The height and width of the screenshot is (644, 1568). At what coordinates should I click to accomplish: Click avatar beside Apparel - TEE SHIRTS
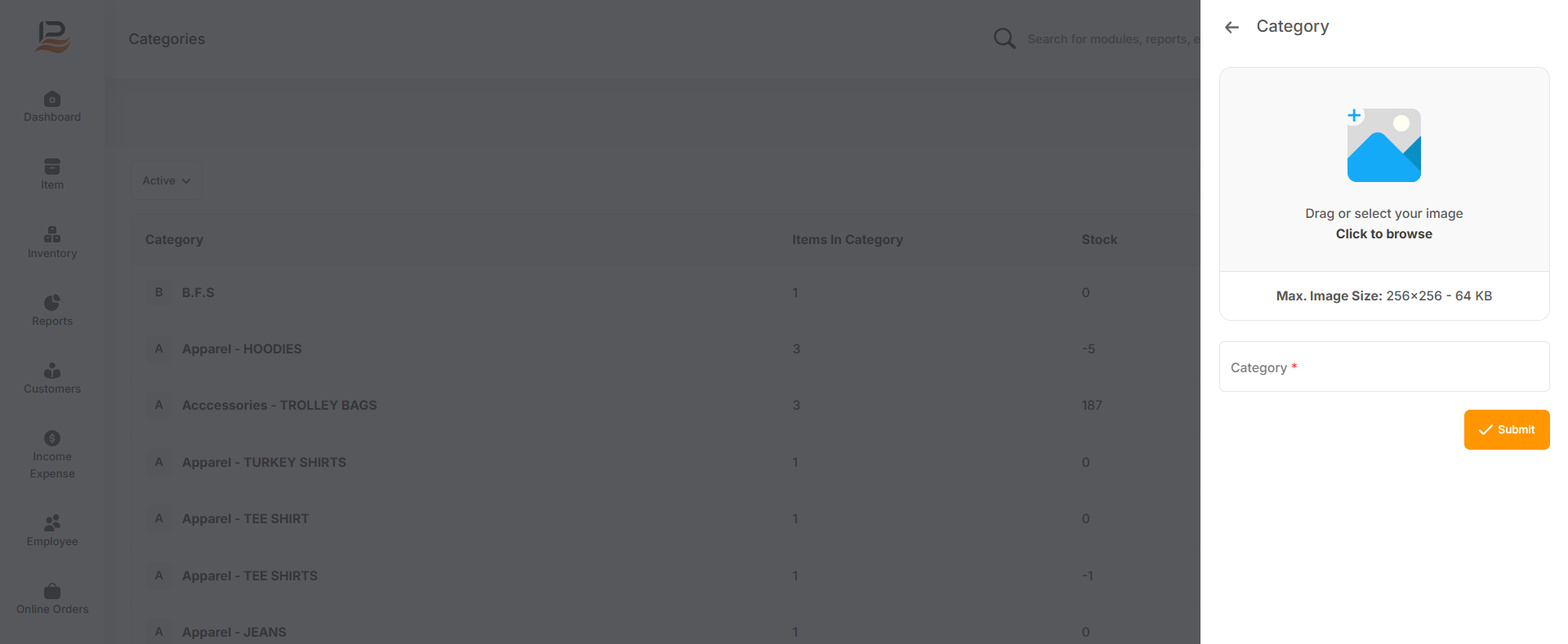point(158,575)
